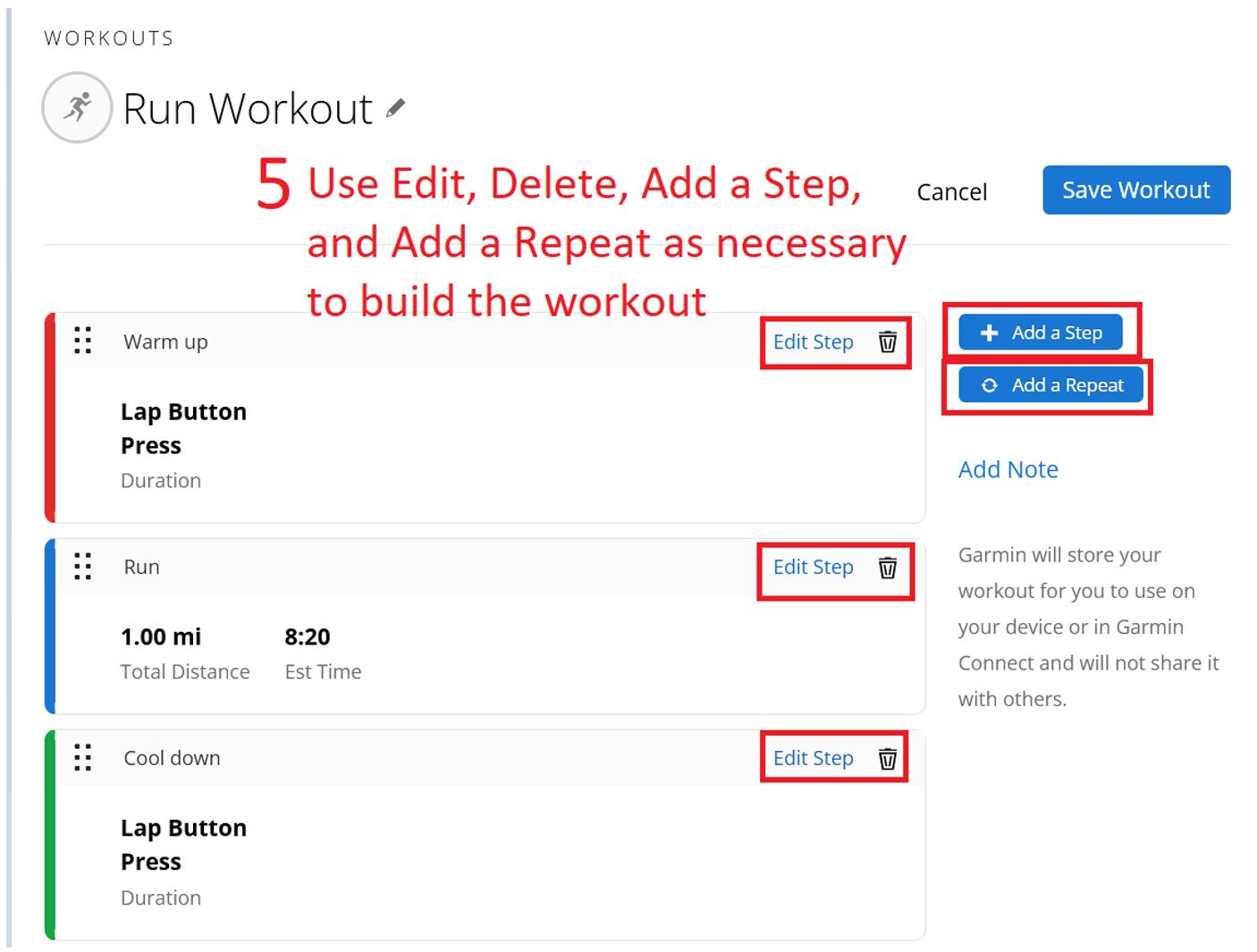Open the Add Note link
Screen dimensions: 1257x952
[x=1008, y=469]
